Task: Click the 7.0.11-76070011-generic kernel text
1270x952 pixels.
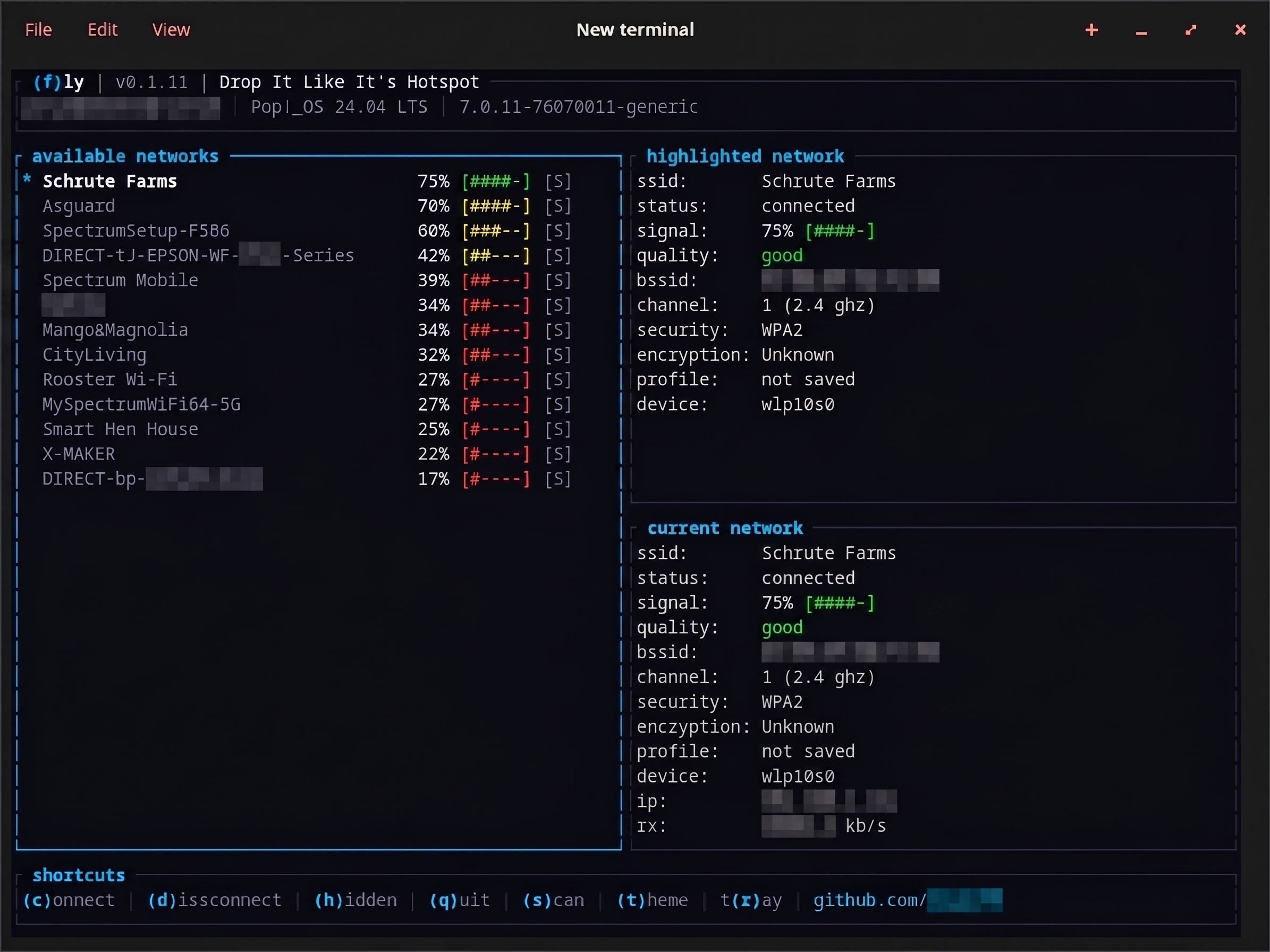Action: click(x=579, y=107)
